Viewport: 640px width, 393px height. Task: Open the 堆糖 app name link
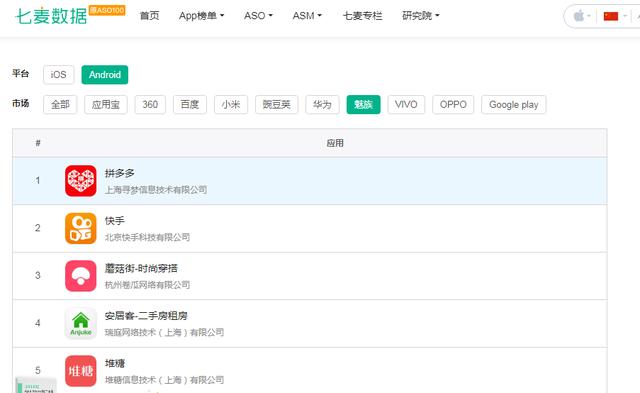pos(115,363)
